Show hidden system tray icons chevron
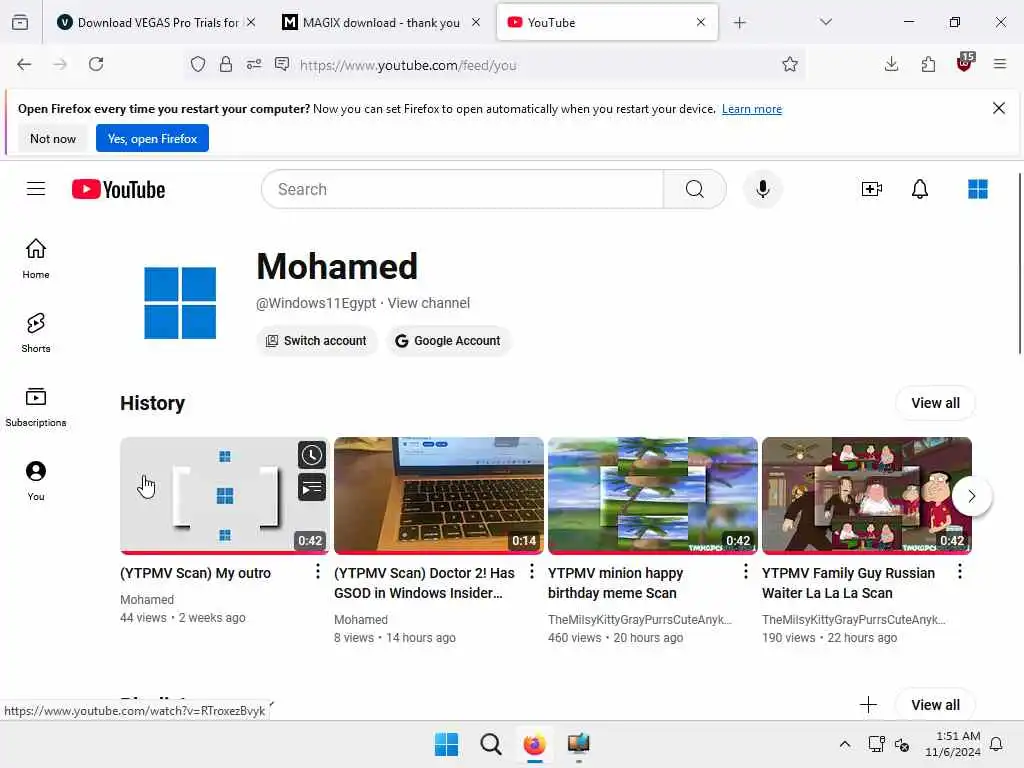The width and height of the screenshot is (1024, 768). tap(844, 744)
